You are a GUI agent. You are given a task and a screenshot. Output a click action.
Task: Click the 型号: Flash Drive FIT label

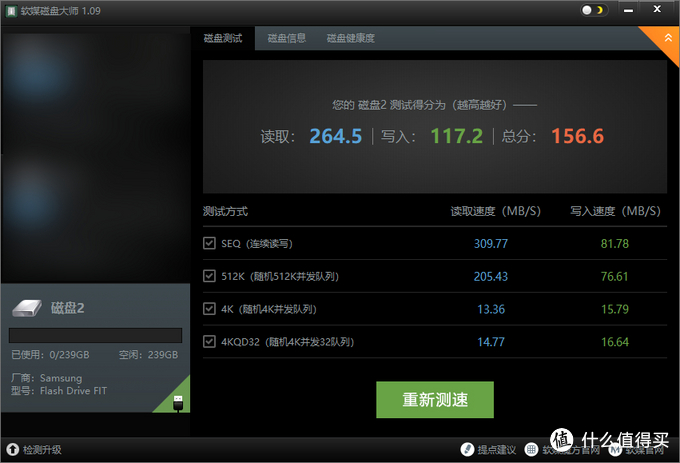[x=59, y=391]
